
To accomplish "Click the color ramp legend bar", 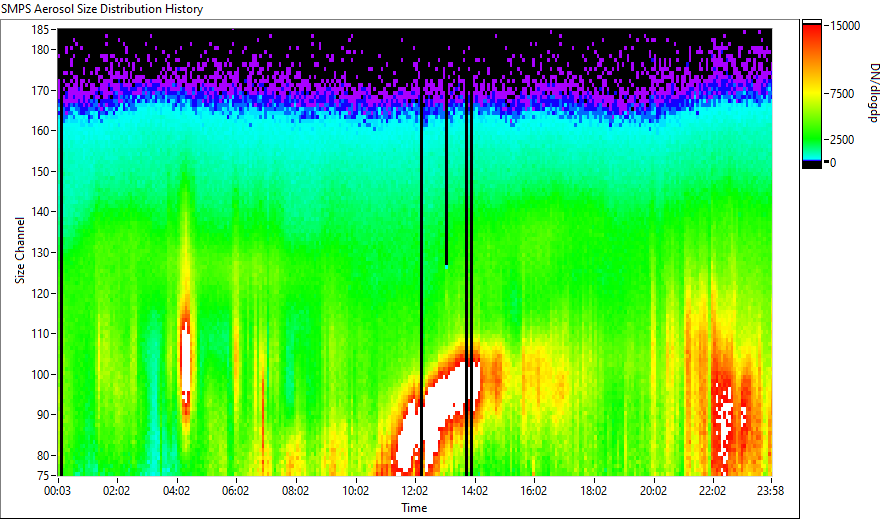I will [812, 94].
